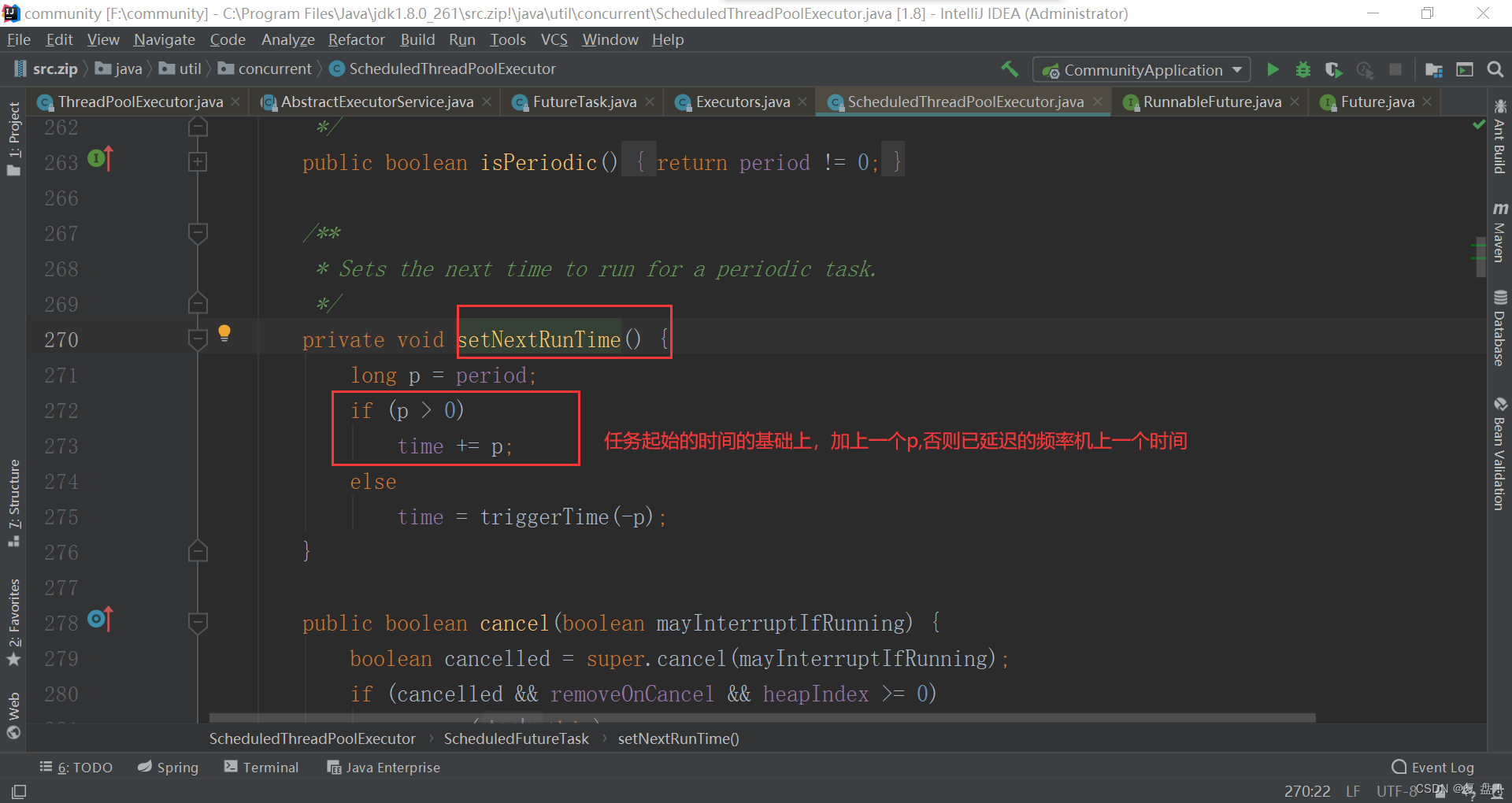This screenshot has height=803, width=1512.
Task: Toggle the Project tool window
Action: [13, 139]
